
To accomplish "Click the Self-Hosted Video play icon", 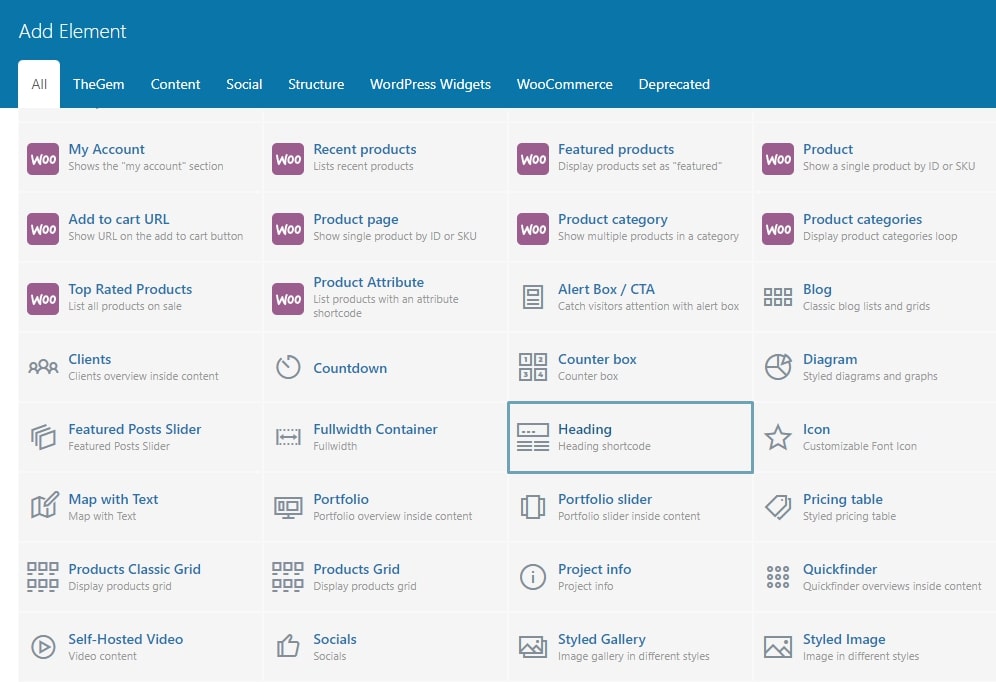I will coord(43,647).
